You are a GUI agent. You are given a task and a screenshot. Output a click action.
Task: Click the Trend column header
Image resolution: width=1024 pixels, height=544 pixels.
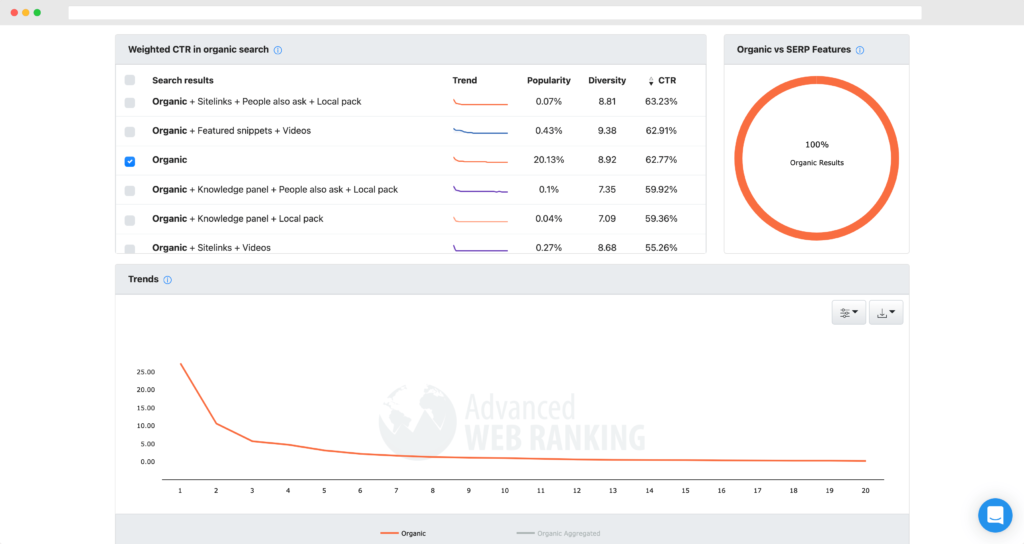464,80
